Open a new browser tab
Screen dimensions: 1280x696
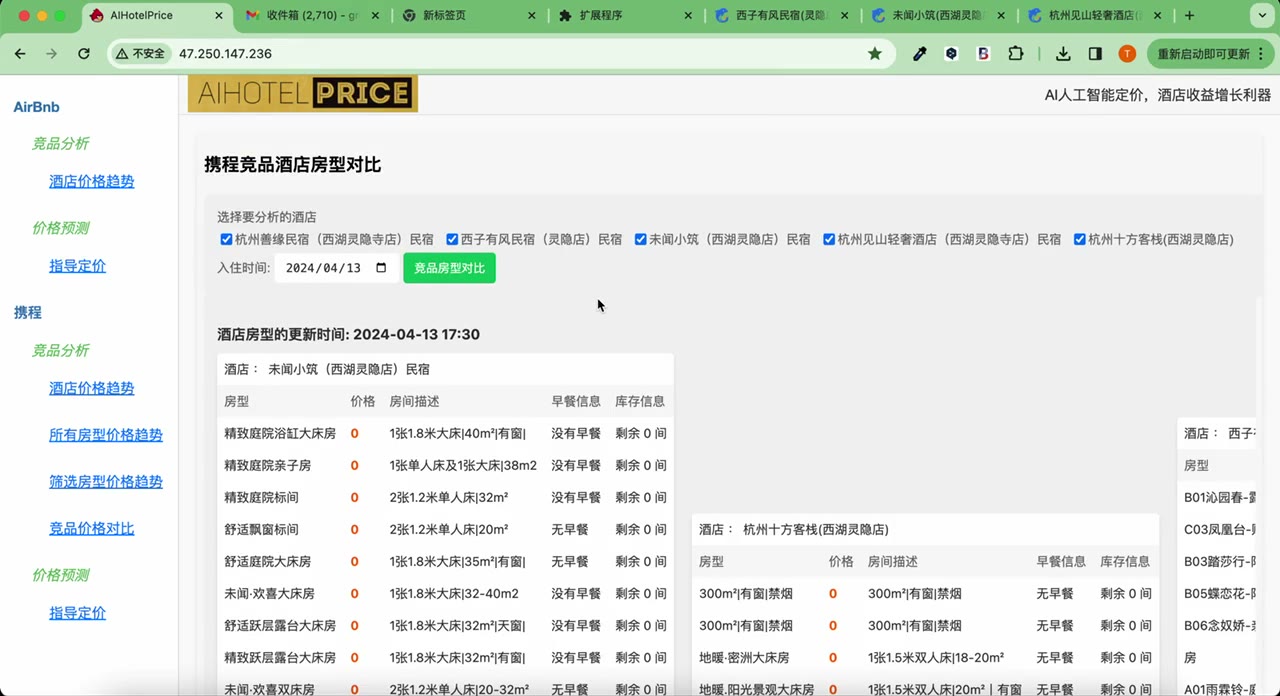tap(1189, 16)
